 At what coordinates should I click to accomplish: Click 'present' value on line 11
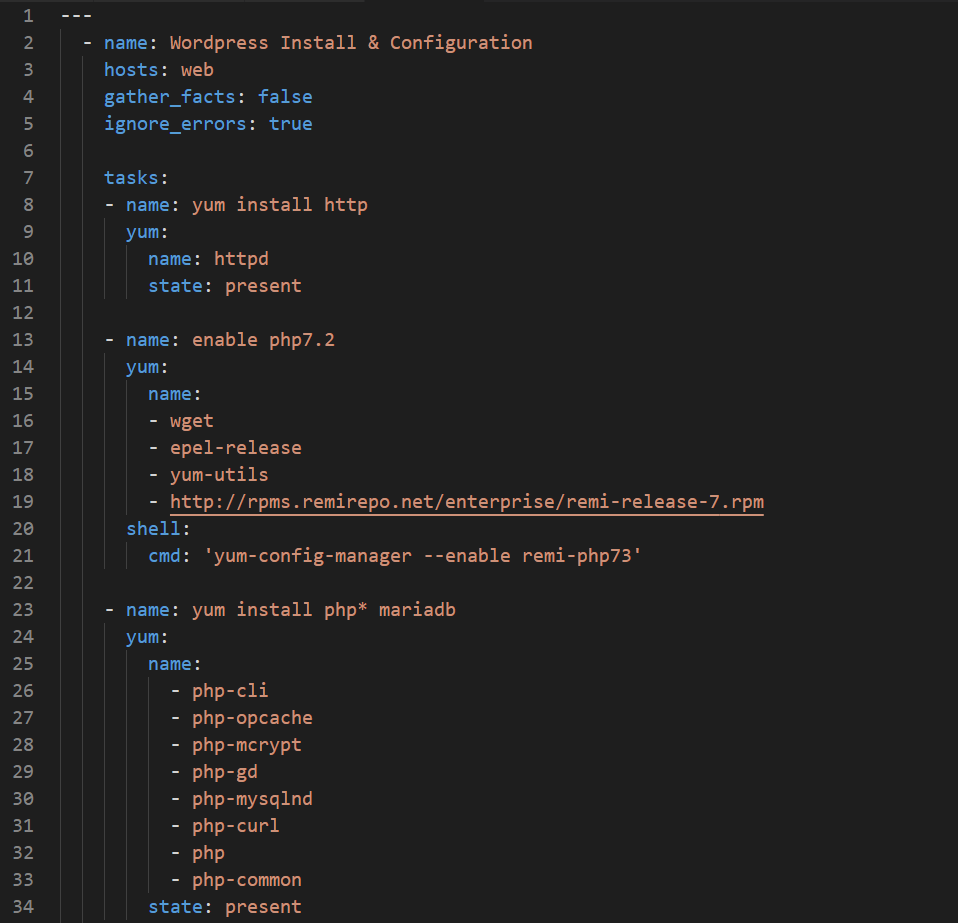pyautogui.click(x=263, y=286)
